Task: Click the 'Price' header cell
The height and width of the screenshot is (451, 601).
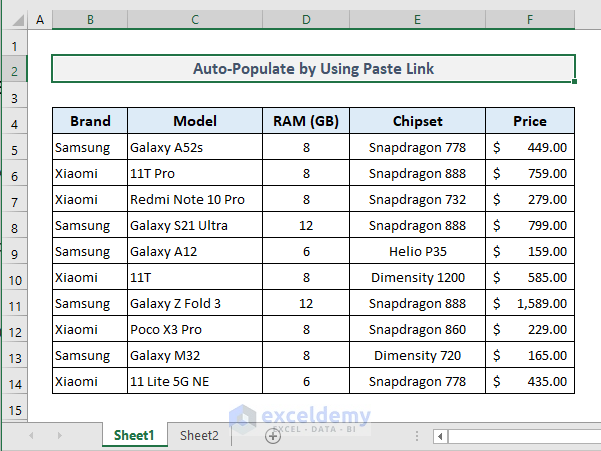Action: (530, 121)
